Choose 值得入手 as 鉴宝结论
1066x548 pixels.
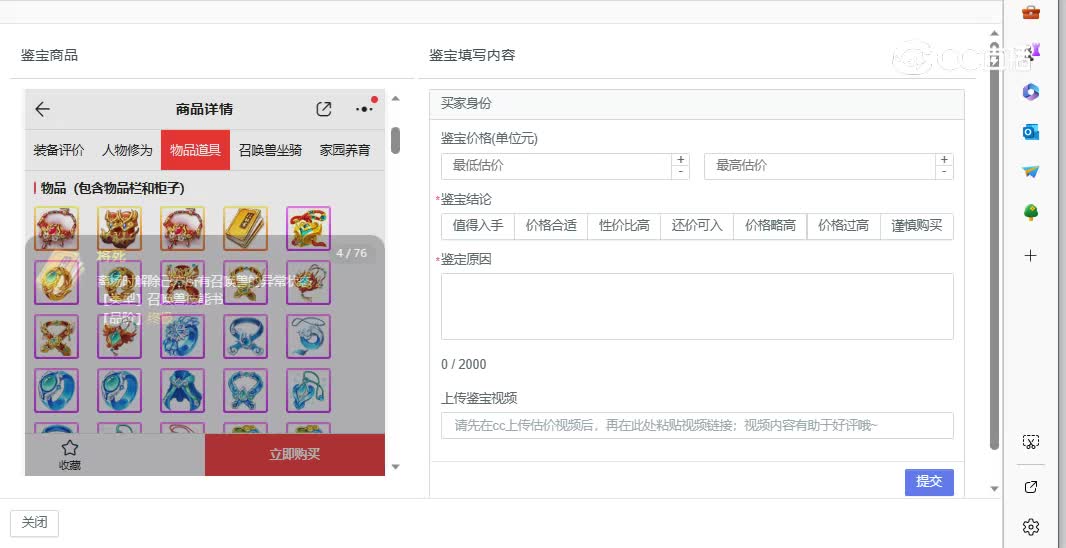coord(478,226)
